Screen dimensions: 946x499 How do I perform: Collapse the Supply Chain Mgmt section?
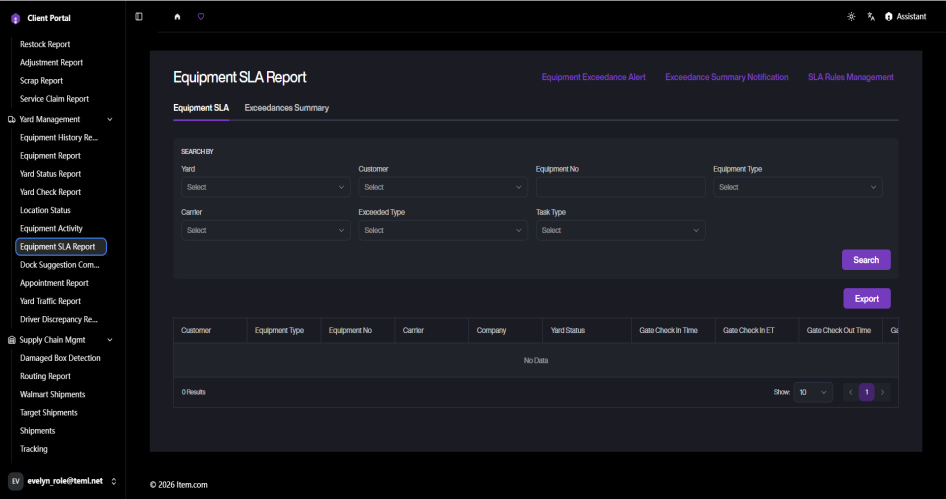[x=110, y=340]
